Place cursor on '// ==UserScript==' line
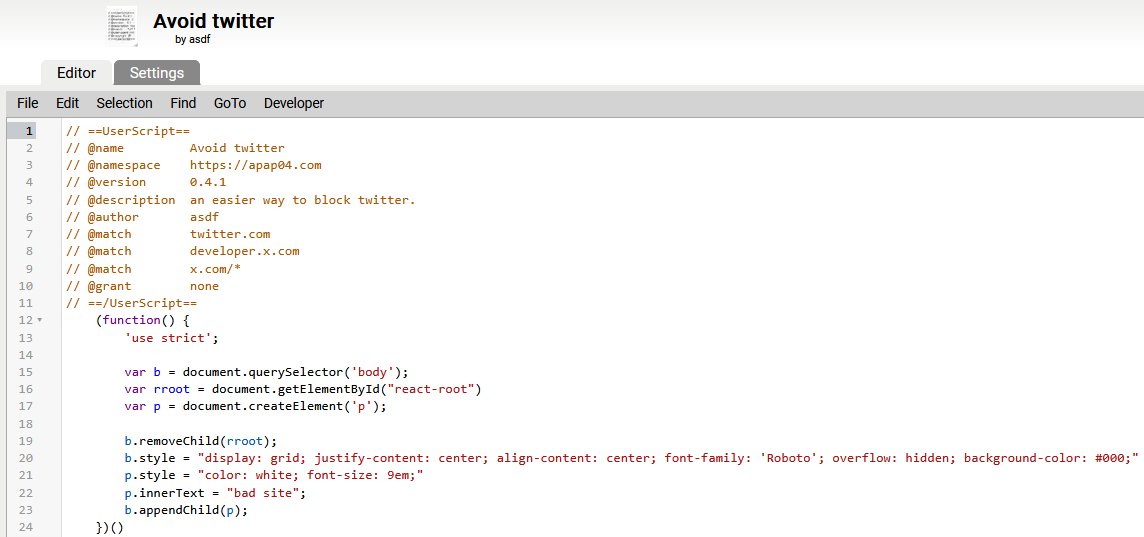Viewport: 1144px width, 537px height. pyautogui.click(x=128, y=131)
